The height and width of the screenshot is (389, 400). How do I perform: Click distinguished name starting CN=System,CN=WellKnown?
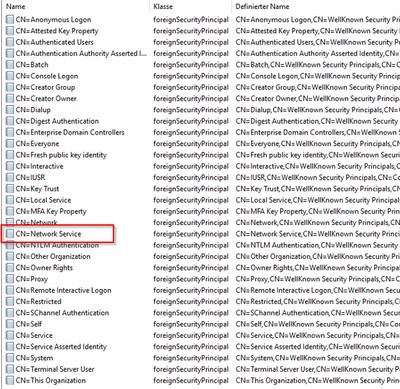click(x=318, y=358)
